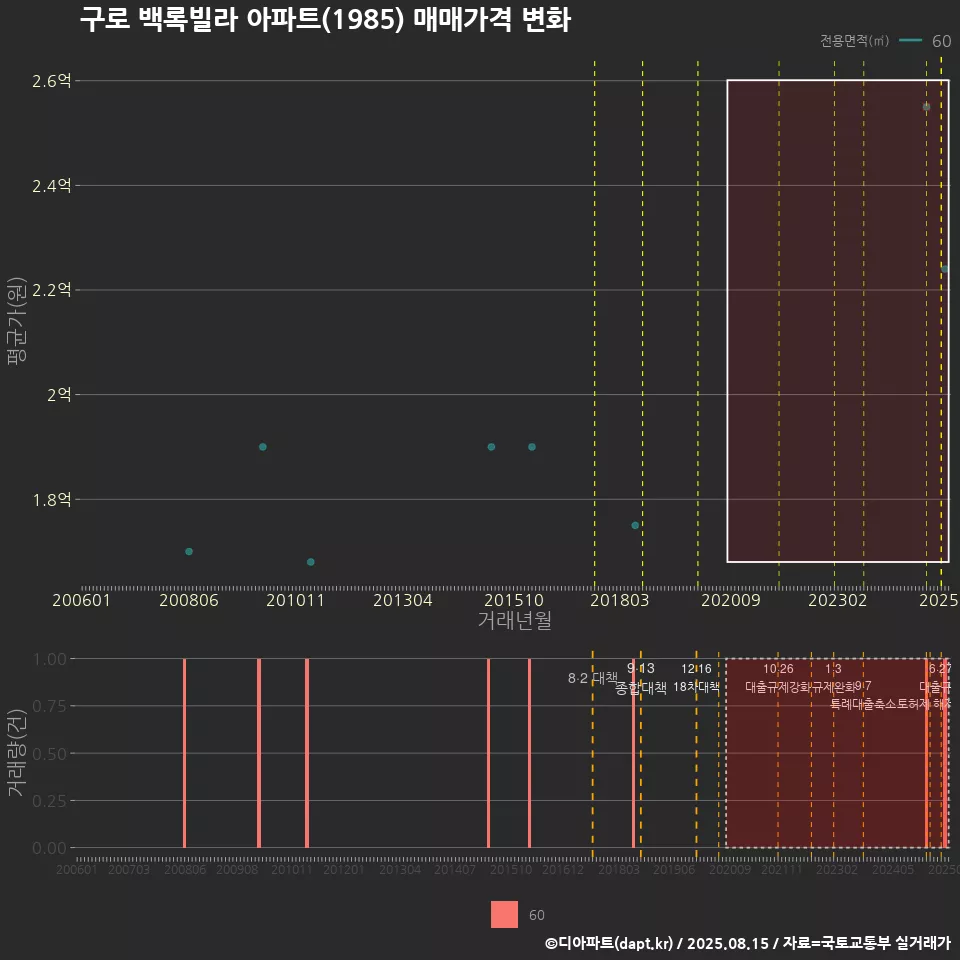Click the 202009 tick label on price chart
Viewport: 960px width, 960px height.
tap(730, 600)
